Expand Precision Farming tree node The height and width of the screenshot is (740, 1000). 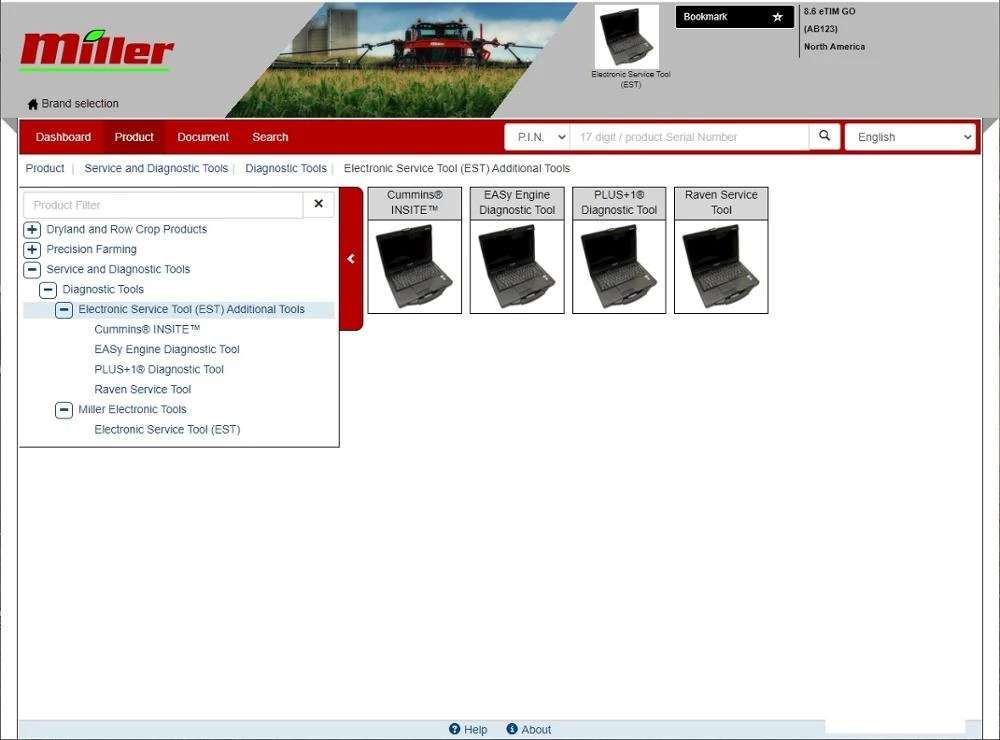[32, 249]
